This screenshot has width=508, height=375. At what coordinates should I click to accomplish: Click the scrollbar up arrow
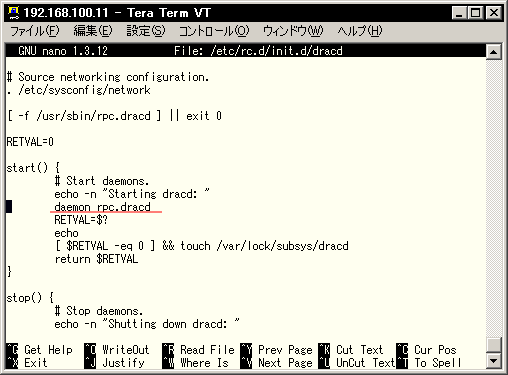click(494, 52)
